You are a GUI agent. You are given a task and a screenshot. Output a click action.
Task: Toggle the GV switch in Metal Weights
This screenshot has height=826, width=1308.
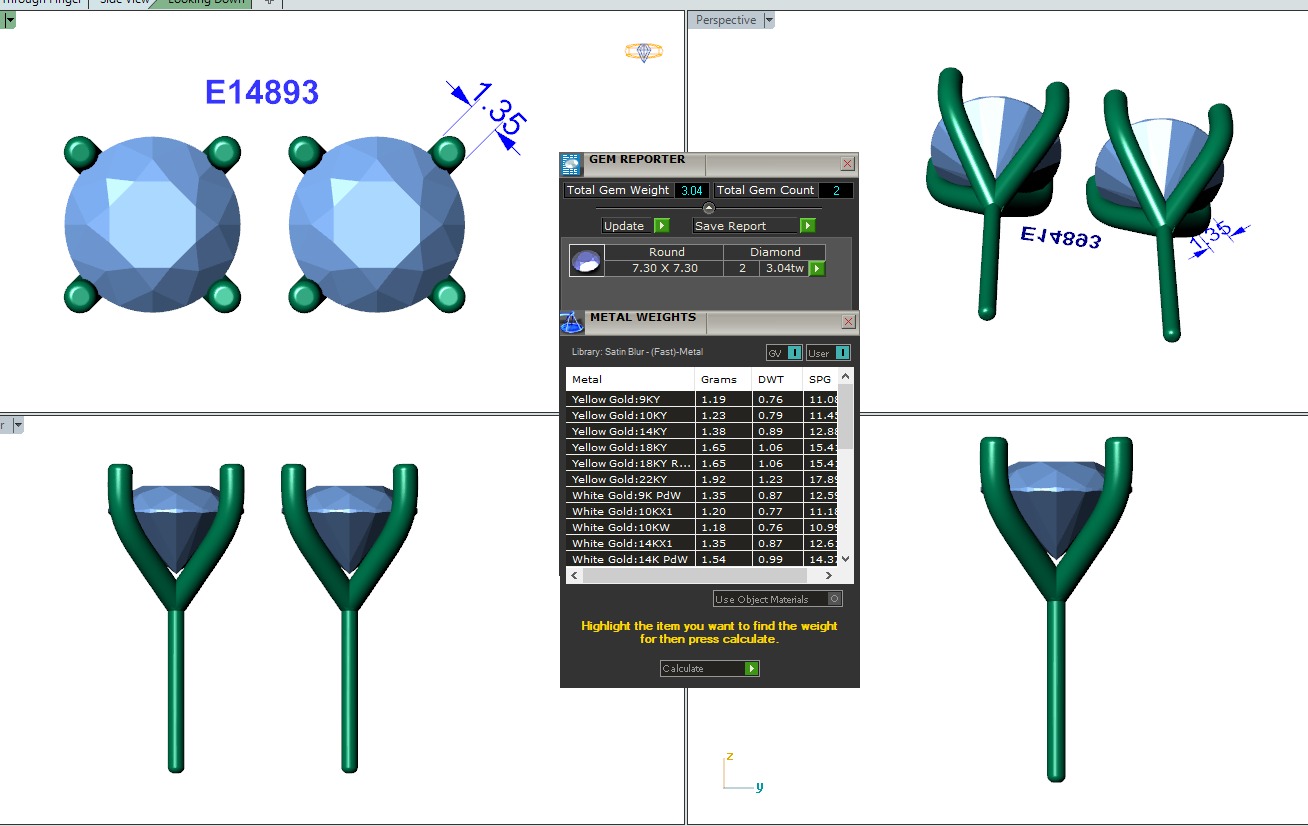(x=784, y=352)
